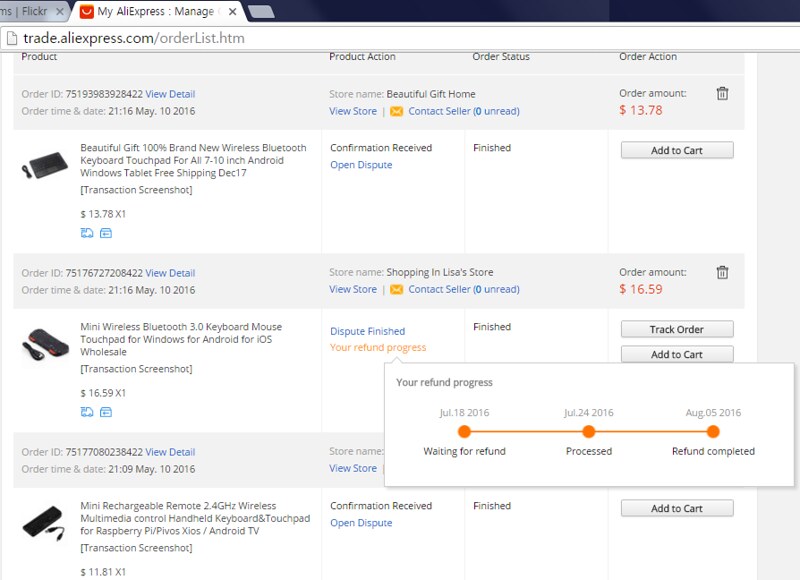Click the trade.aliexpress.com address field
Screen dimensions: 800x580
click(134, 38)
